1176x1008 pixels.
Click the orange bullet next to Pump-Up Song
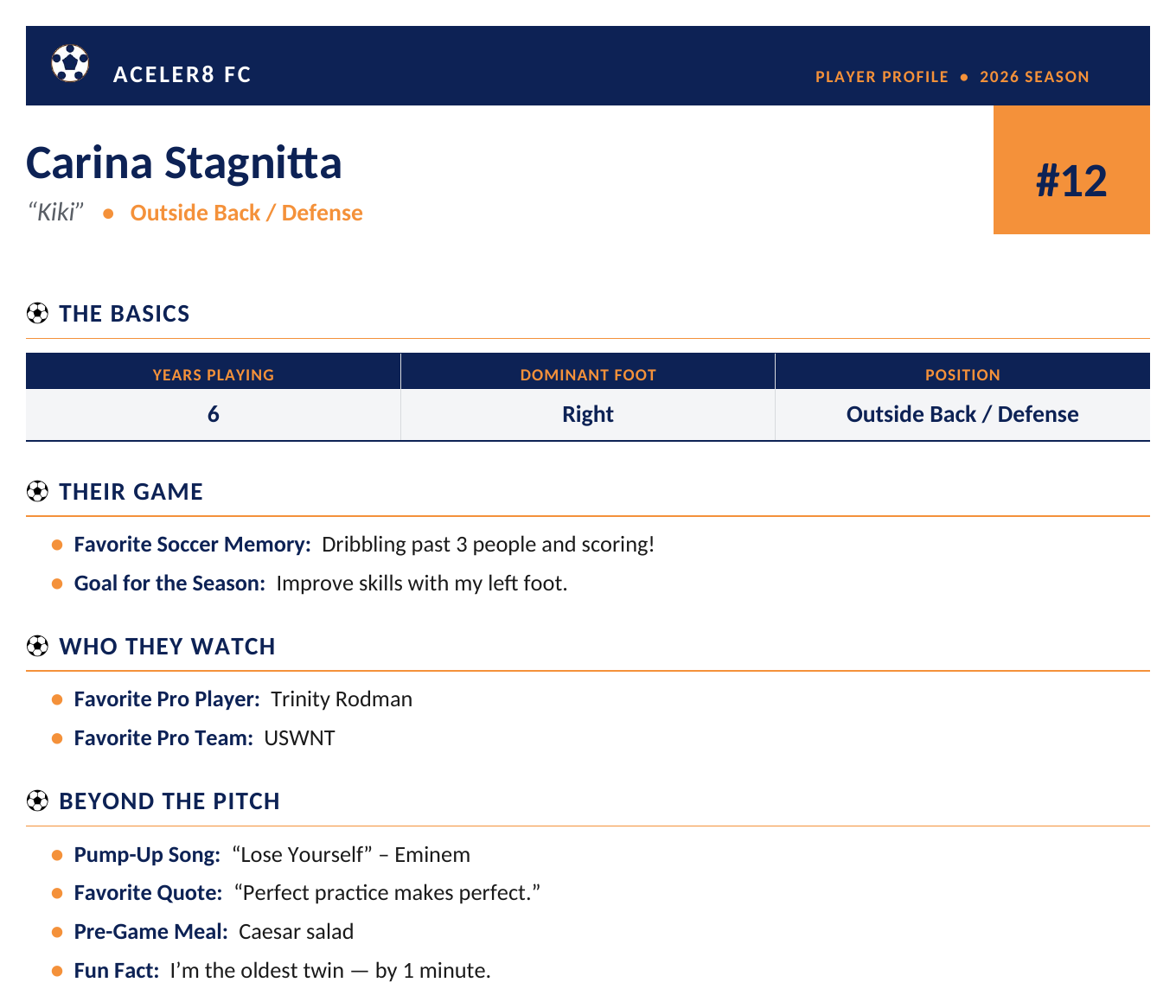tap(57, 855)
